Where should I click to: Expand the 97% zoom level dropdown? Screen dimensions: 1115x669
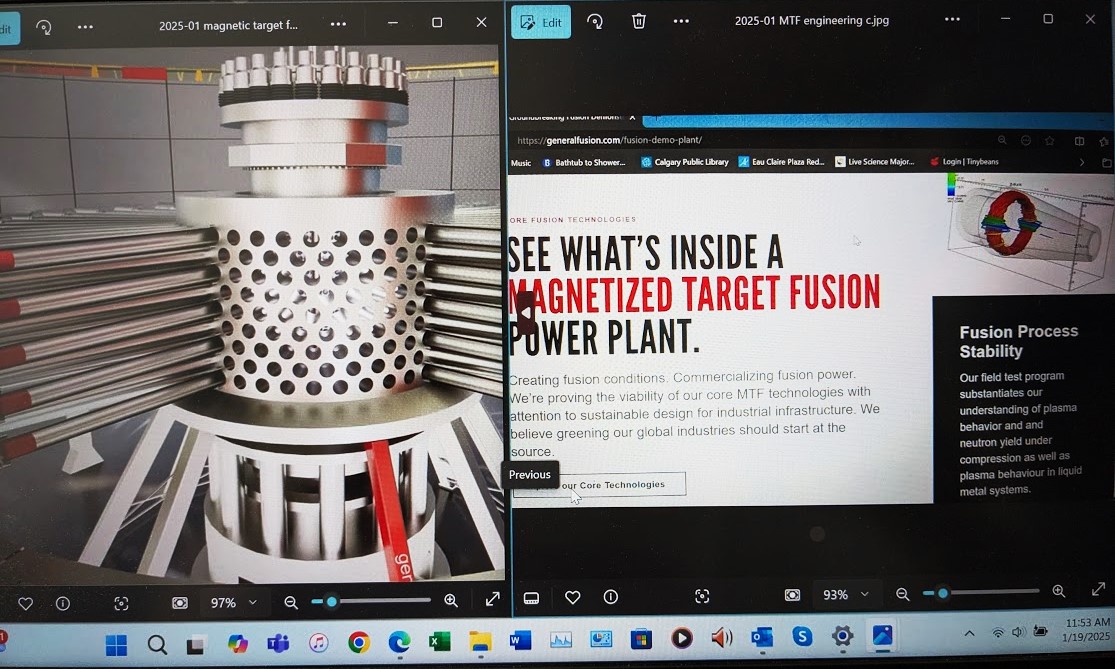tap(252, 603)
